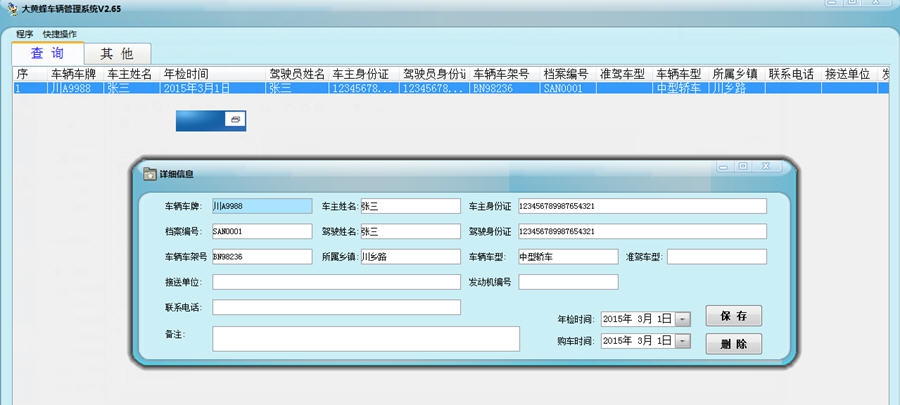Click the 联系电话 input field
Image resolution: width=900 pixels, height=405 pixels.
pyautogui.click(x=336, y=307)
